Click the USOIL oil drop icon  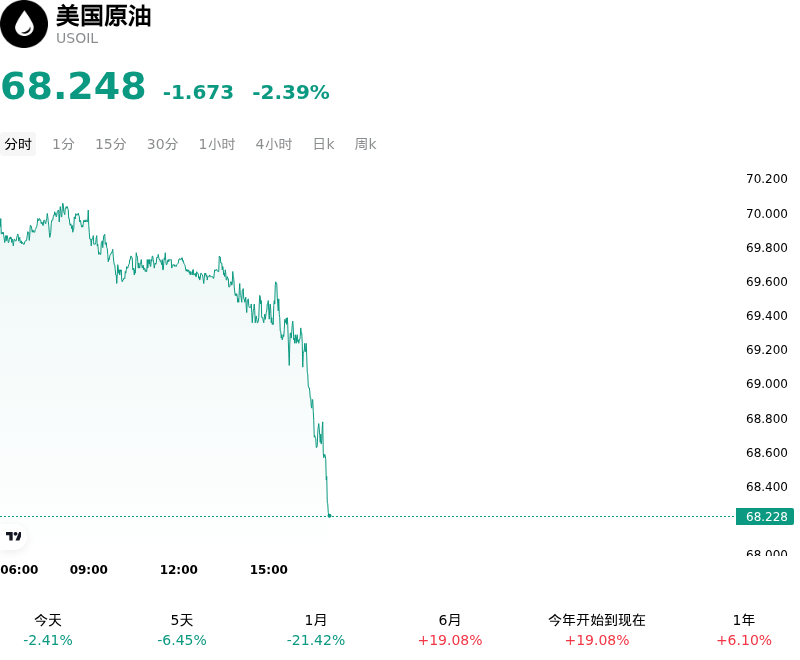pos(23,24)
